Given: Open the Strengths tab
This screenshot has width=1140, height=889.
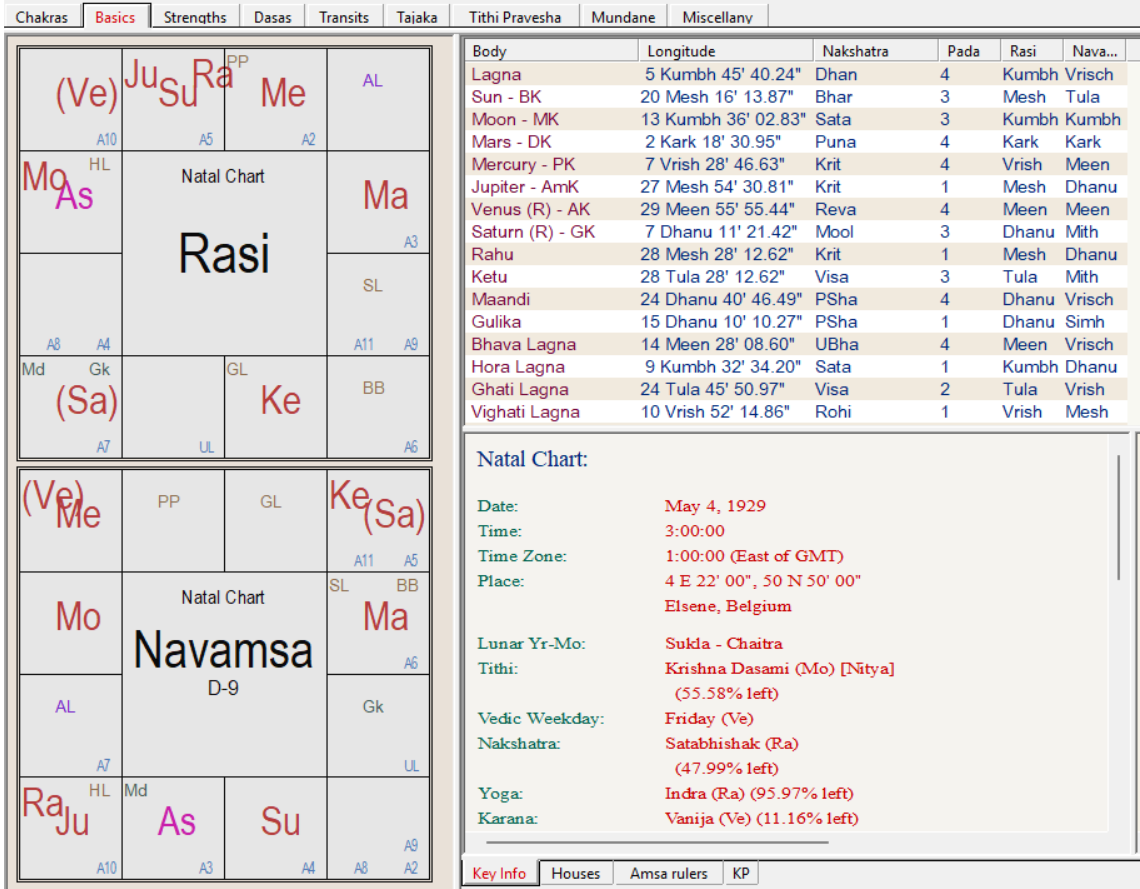Looking at the screenshot, I should click(194, 16).
